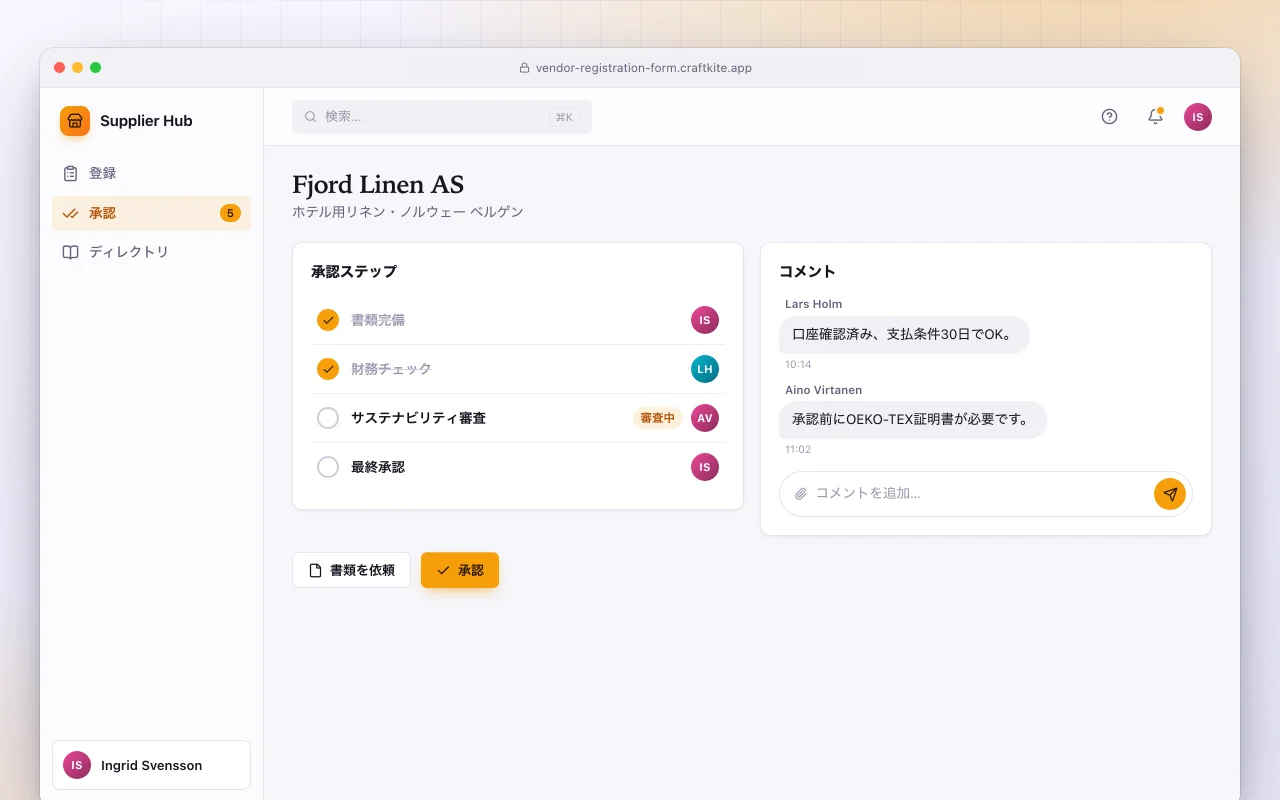Check the 最終承認 step circle
Screen dimensions: 1280x800
(328, 467)
